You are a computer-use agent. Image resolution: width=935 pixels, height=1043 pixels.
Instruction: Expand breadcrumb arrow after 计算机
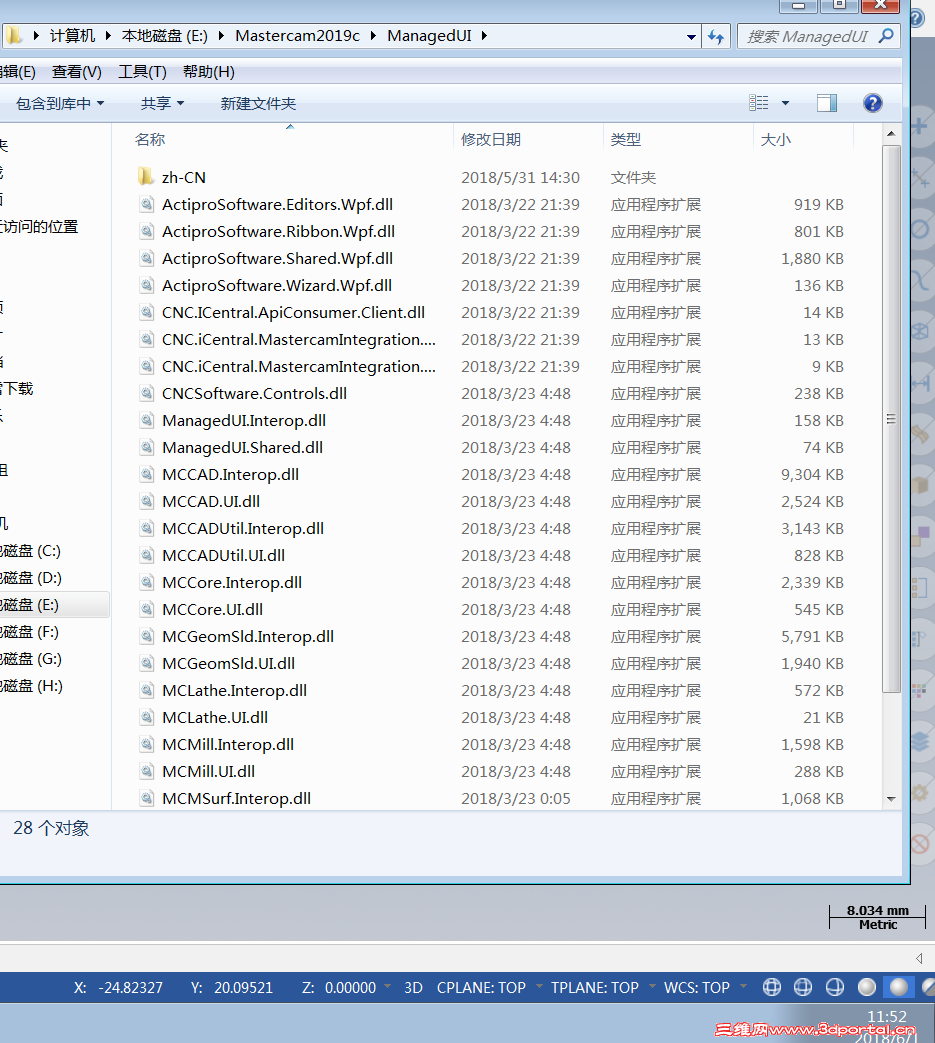(x=108, y=35)
